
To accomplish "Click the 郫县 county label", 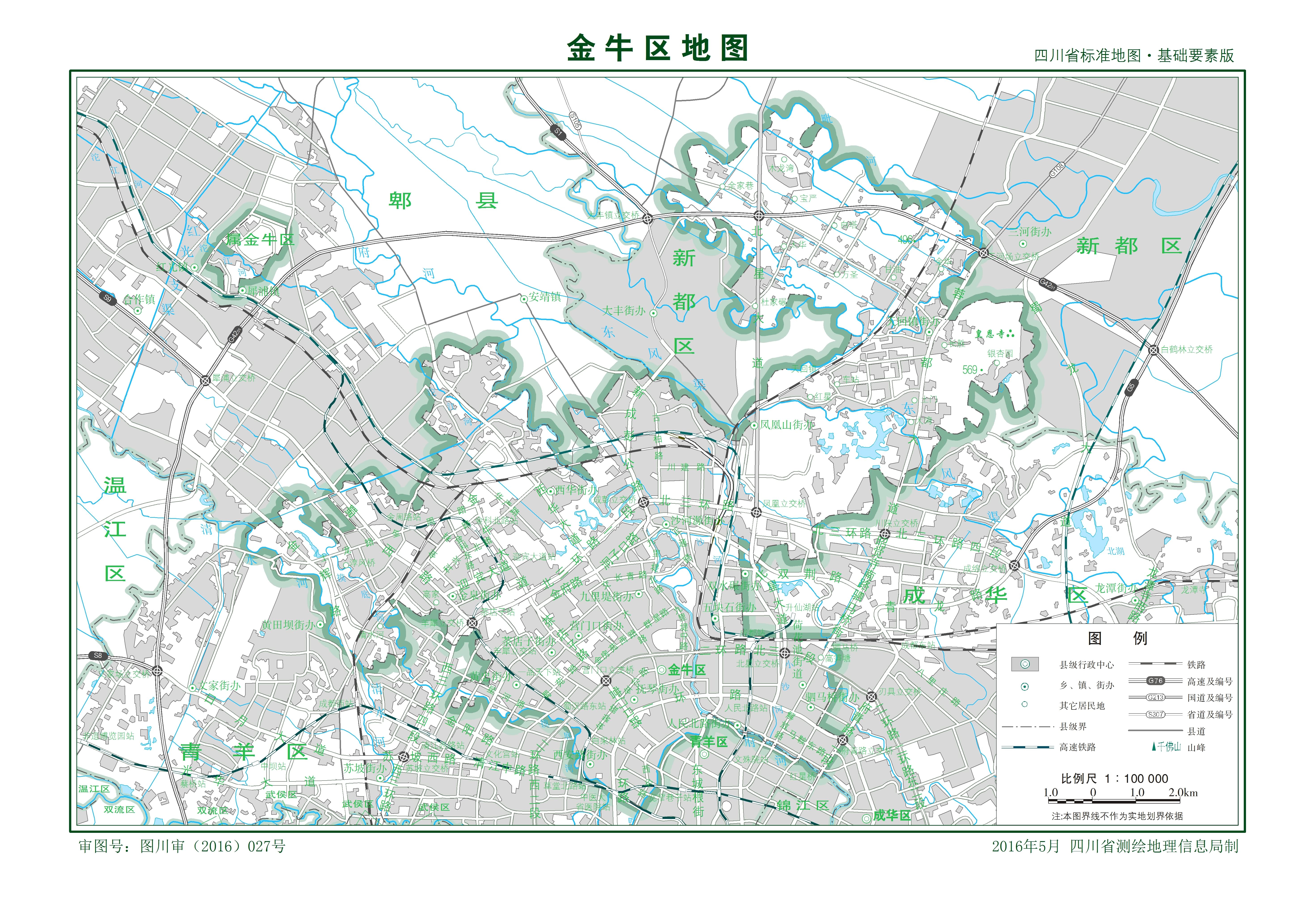I will [443, 201].
